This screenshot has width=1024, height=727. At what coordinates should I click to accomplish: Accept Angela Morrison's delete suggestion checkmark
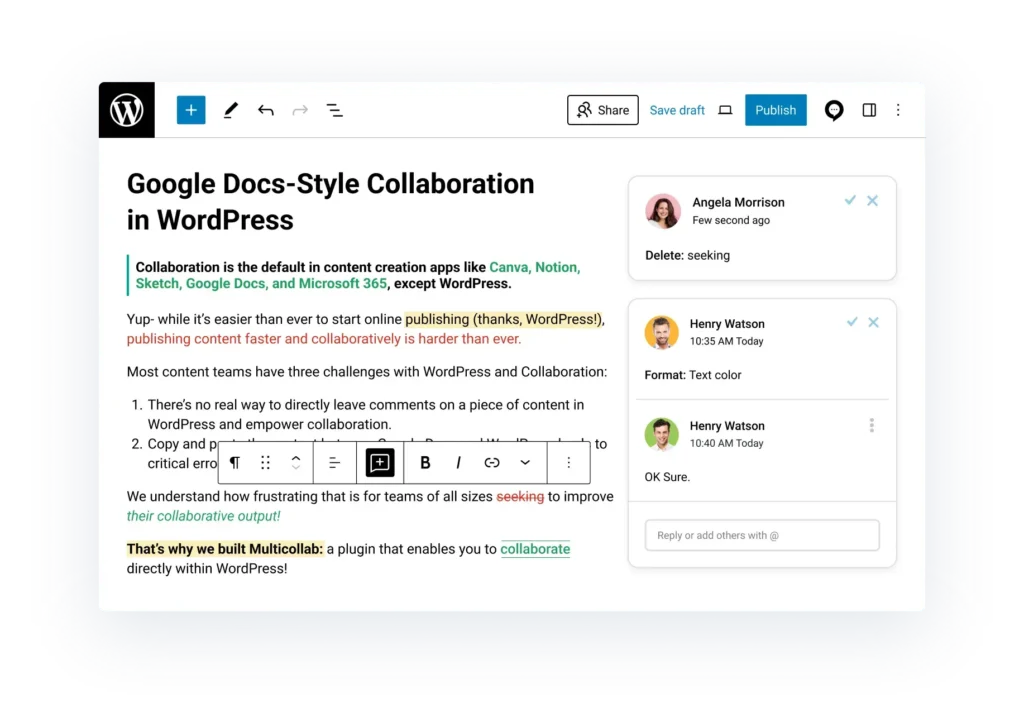click(850, 201)
